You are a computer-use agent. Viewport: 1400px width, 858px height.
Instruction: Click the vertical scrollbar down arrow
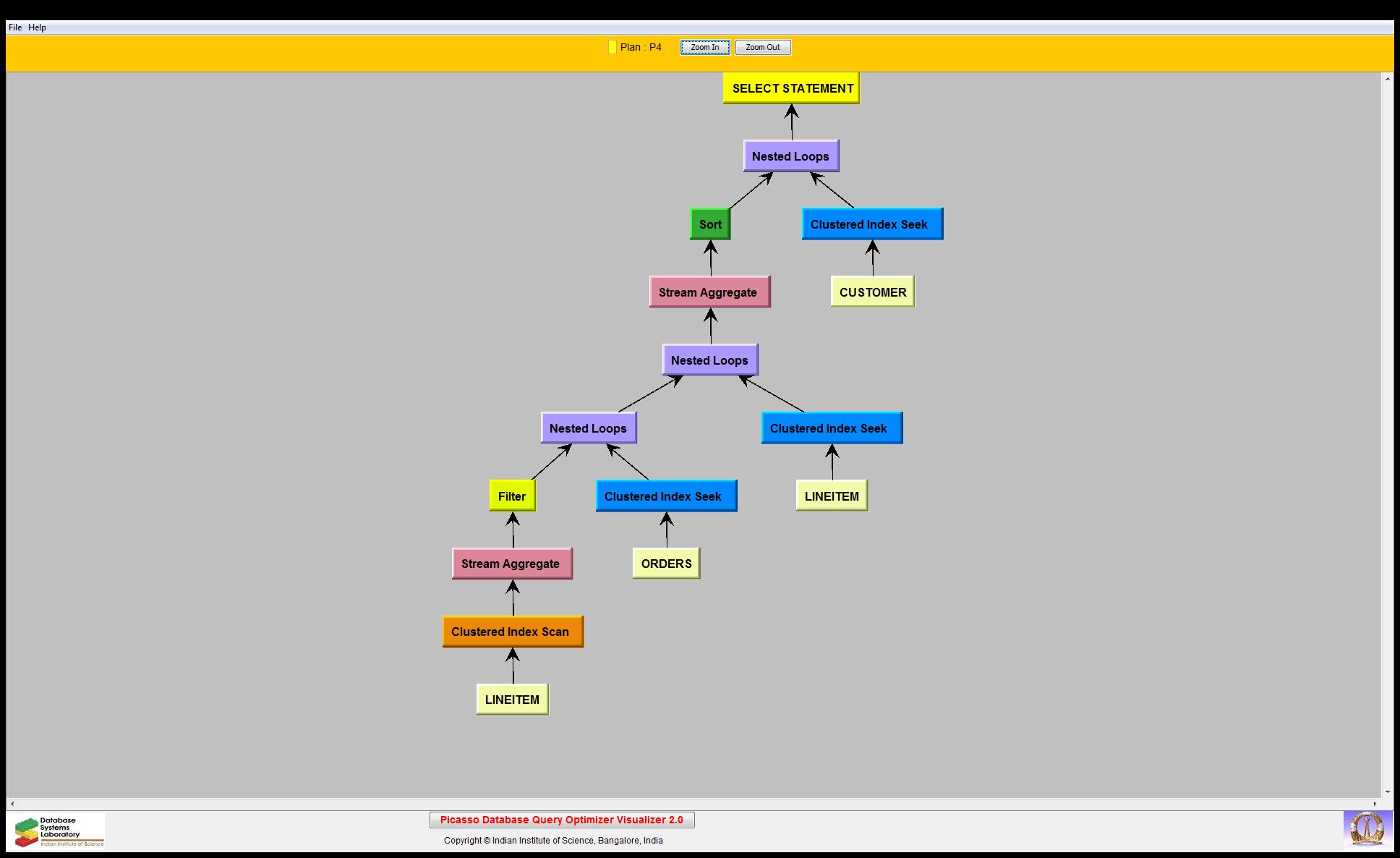(1387, 792)
